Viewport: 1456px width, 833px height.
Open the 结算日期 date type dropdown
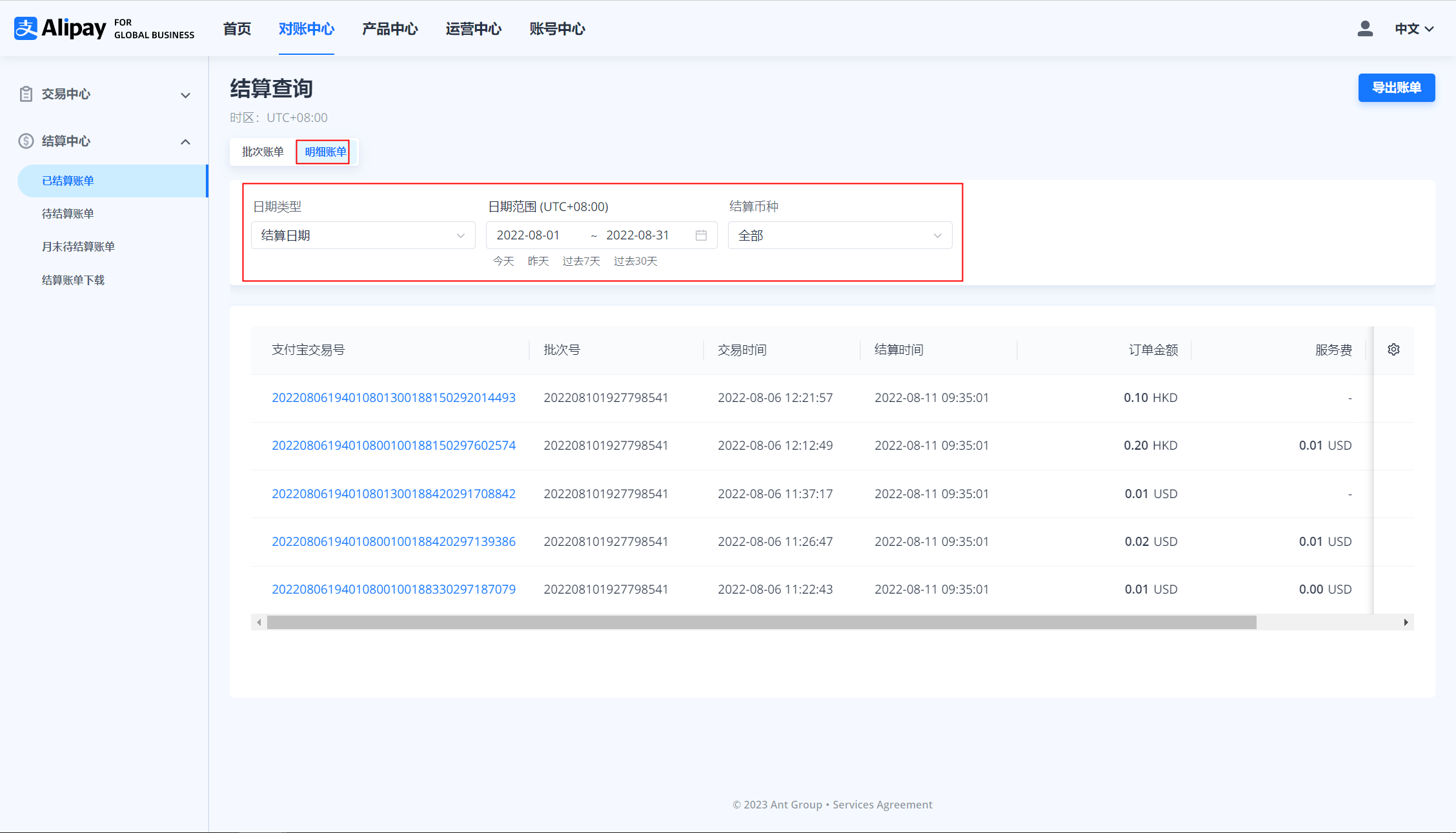363,236
